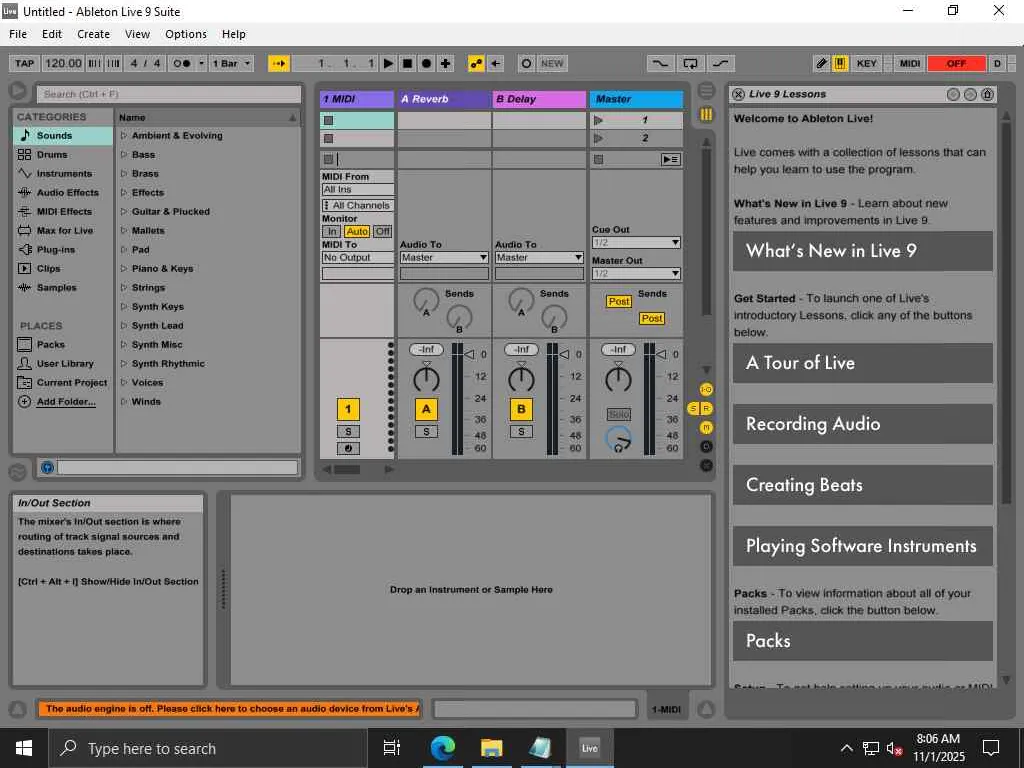Open the Groove Pool button
This screenshot has height=768, width=1024.
coord(18,470)
